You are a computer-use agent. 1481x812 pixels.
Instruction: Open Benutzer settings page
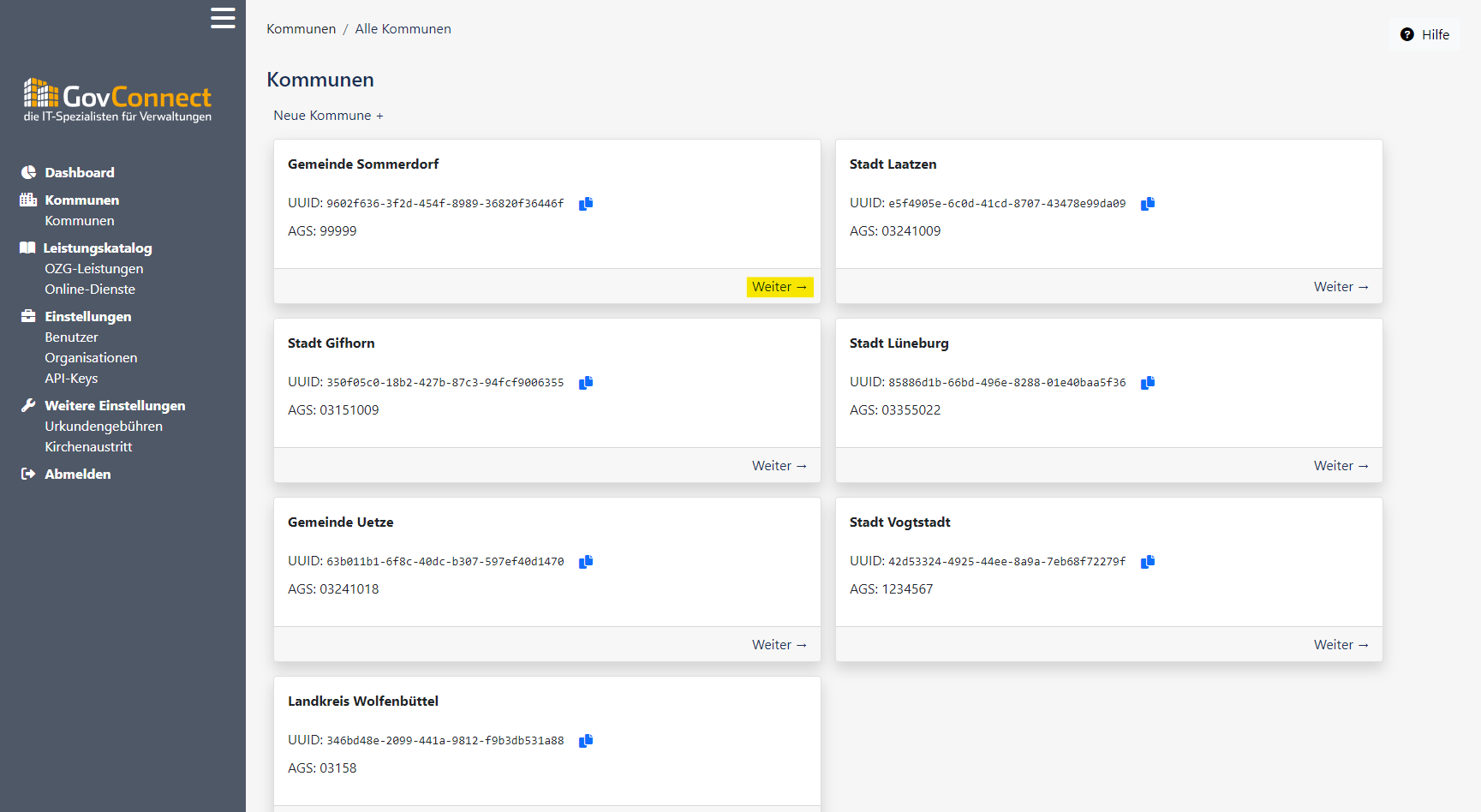click(71, 337)
